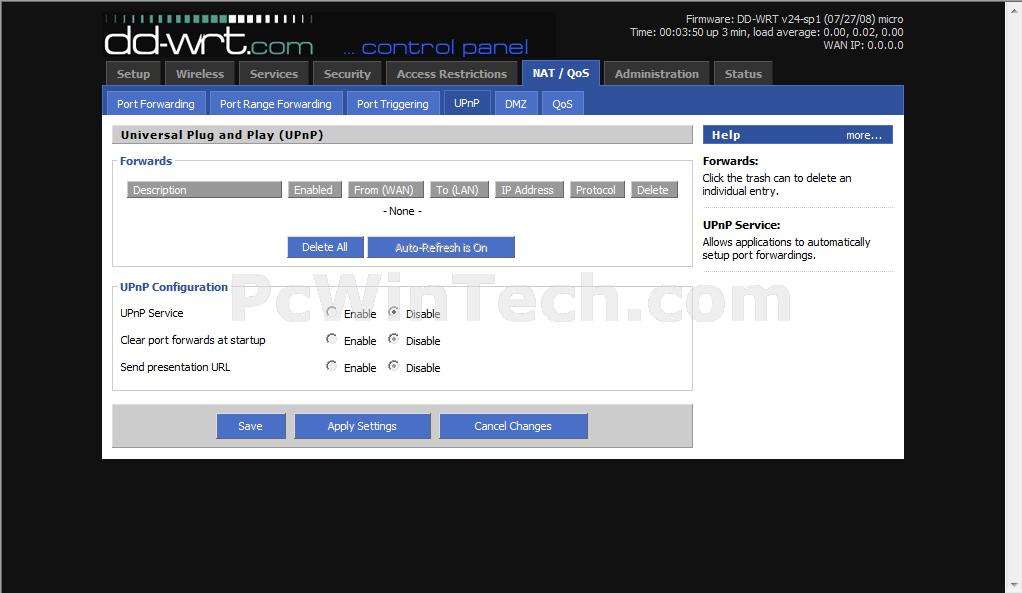Image resolution: width=1022 pixels, height=593 pixels.
Task: Click the Delete column header
Action: [x=654, y=190]
